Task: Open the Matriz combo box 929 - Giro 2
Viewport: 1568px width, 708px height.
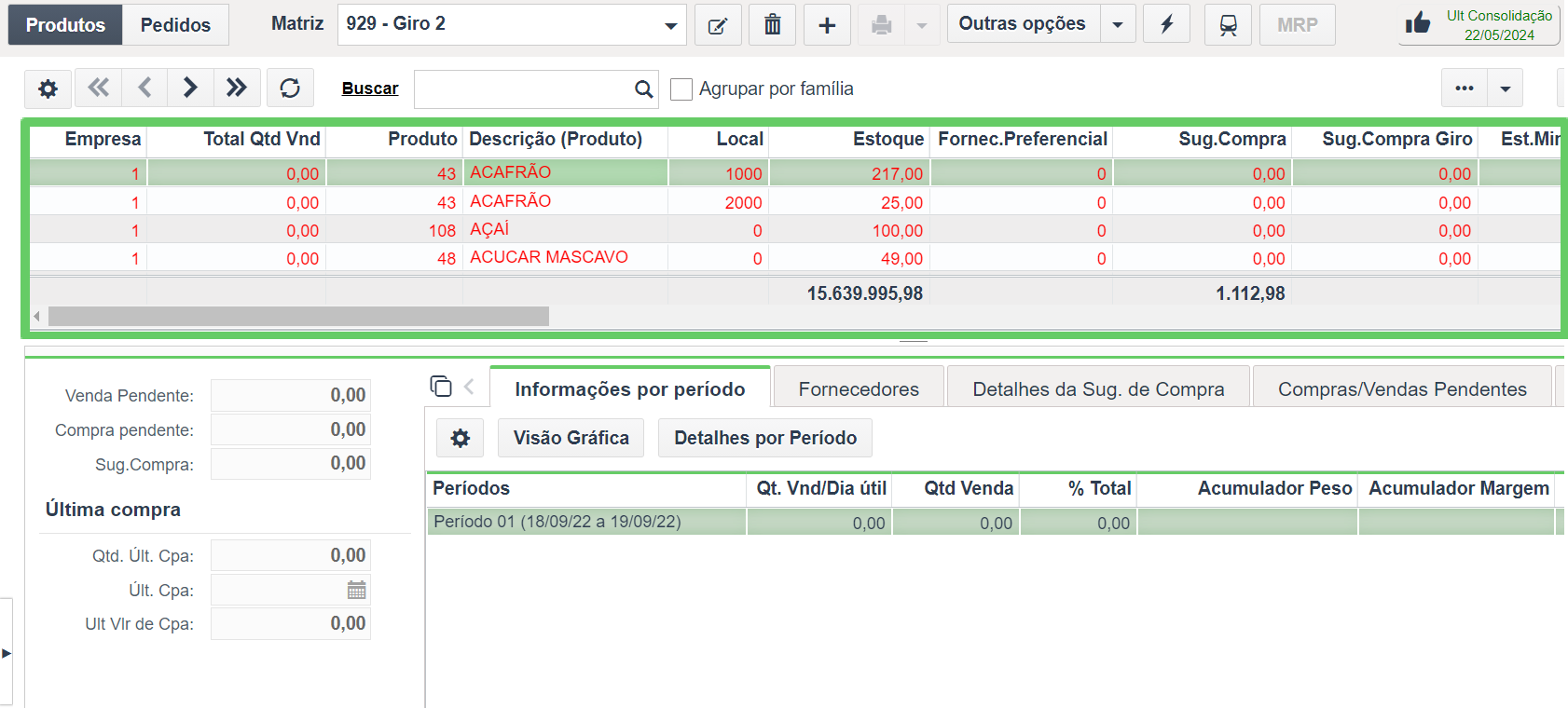Action: (x=512, y=25)
